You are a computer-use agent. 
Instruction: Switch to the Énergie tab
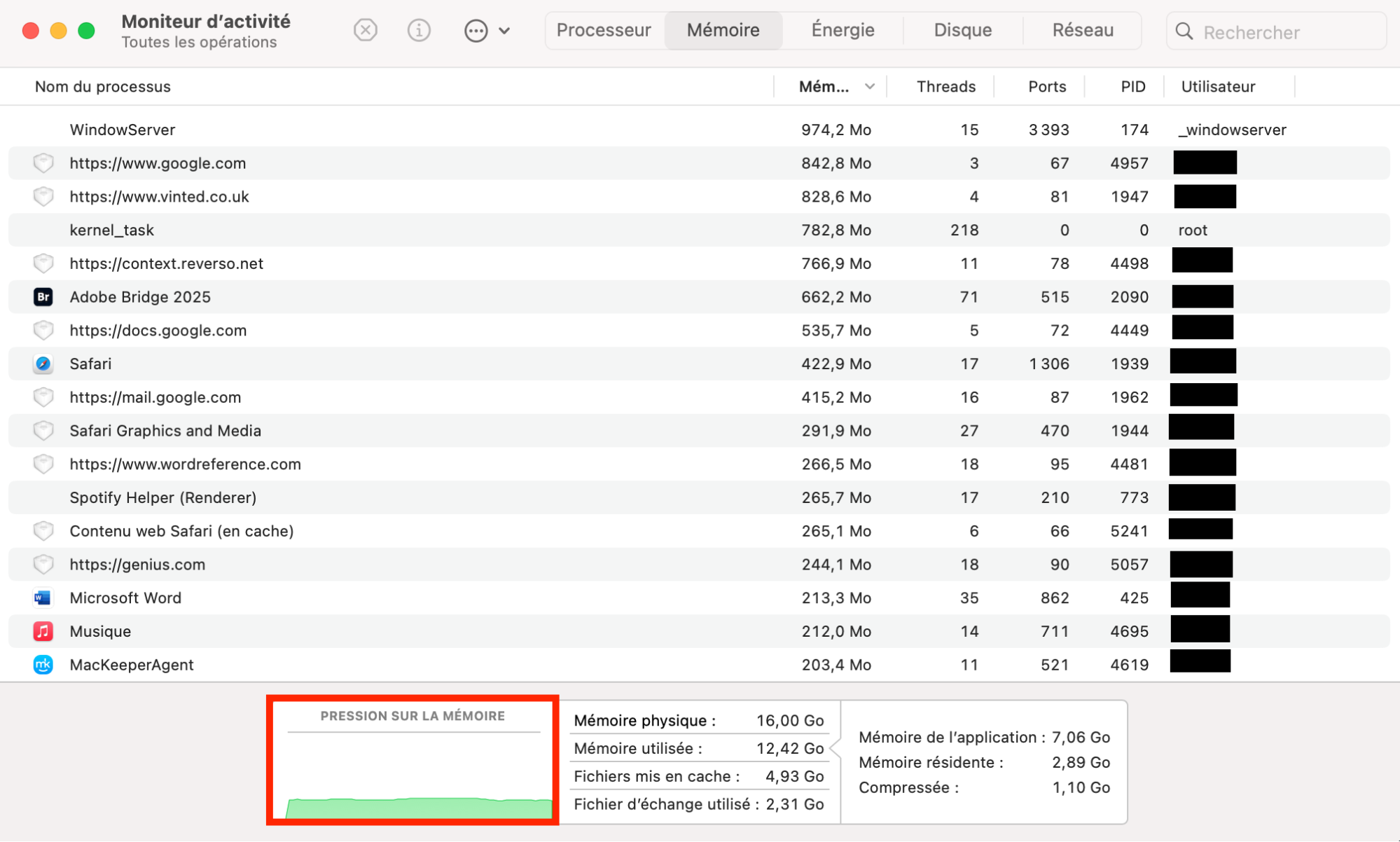[843, 30]
